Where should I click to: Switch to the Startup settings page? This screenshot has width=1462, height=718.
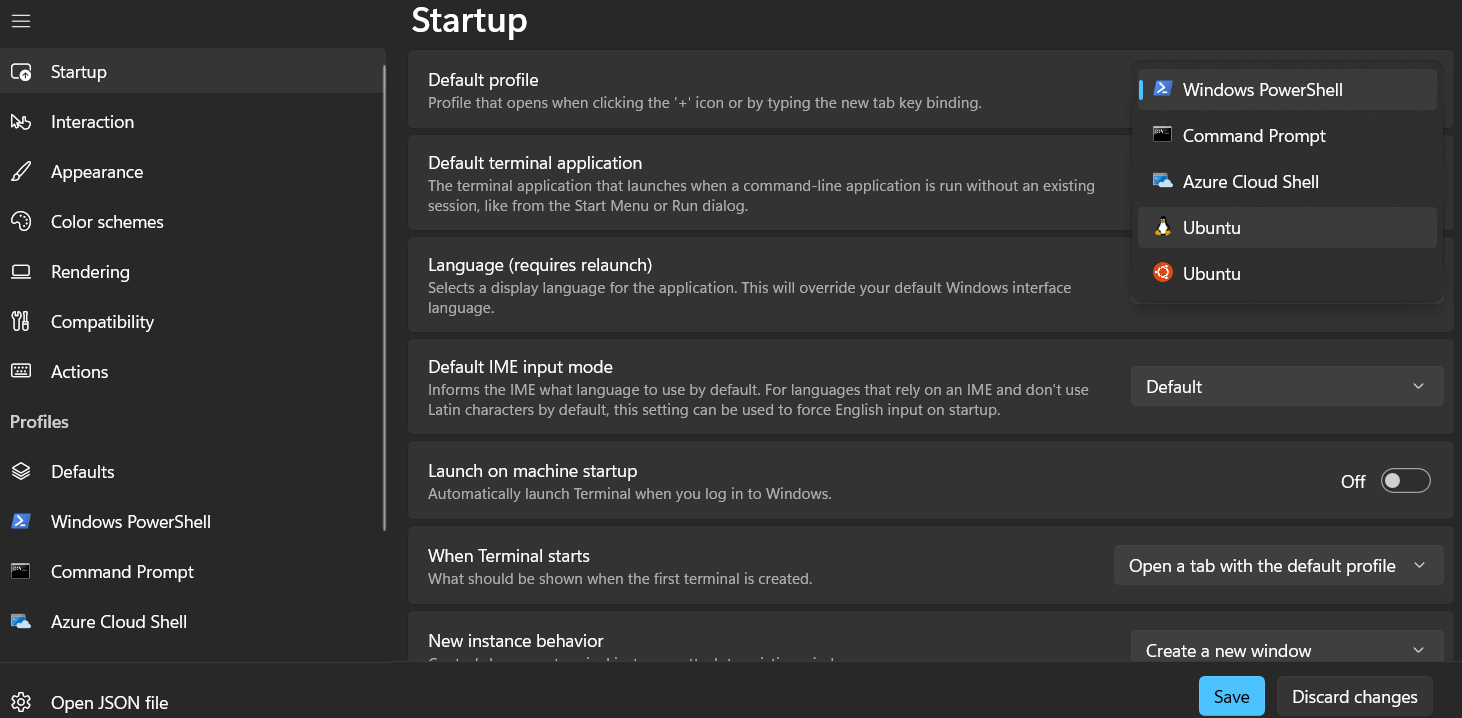coord(78,71)
